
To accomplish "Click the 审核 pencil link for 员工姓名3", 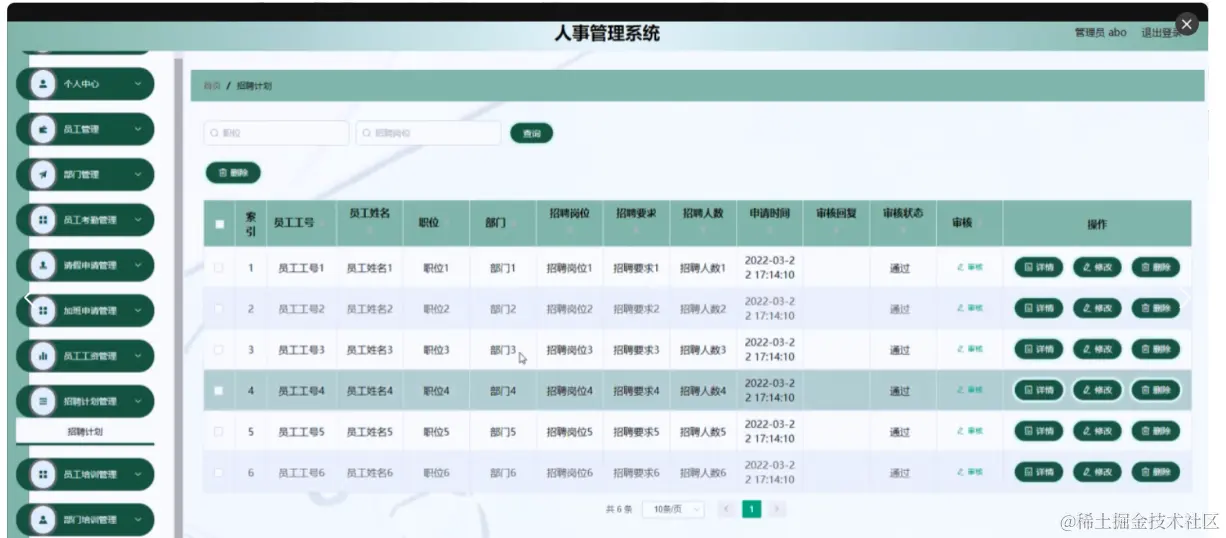I will 970,350.
